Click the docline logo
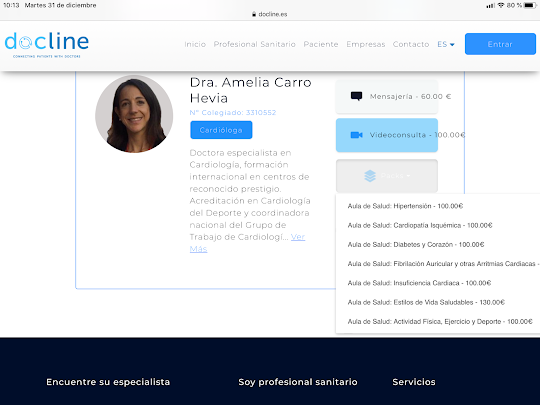Image resolution: width=540 pixels, height=405 pixels. pos(46,45)
